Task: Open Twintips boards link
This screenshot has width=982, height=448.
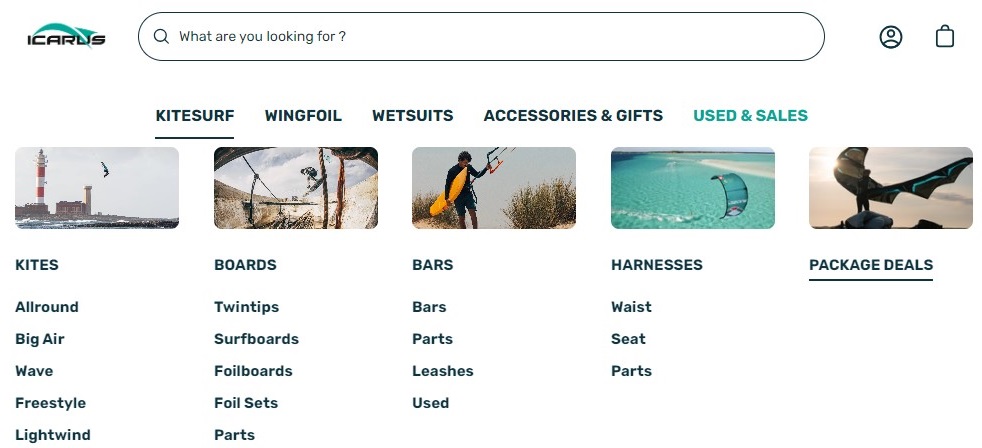Action: 246,307
